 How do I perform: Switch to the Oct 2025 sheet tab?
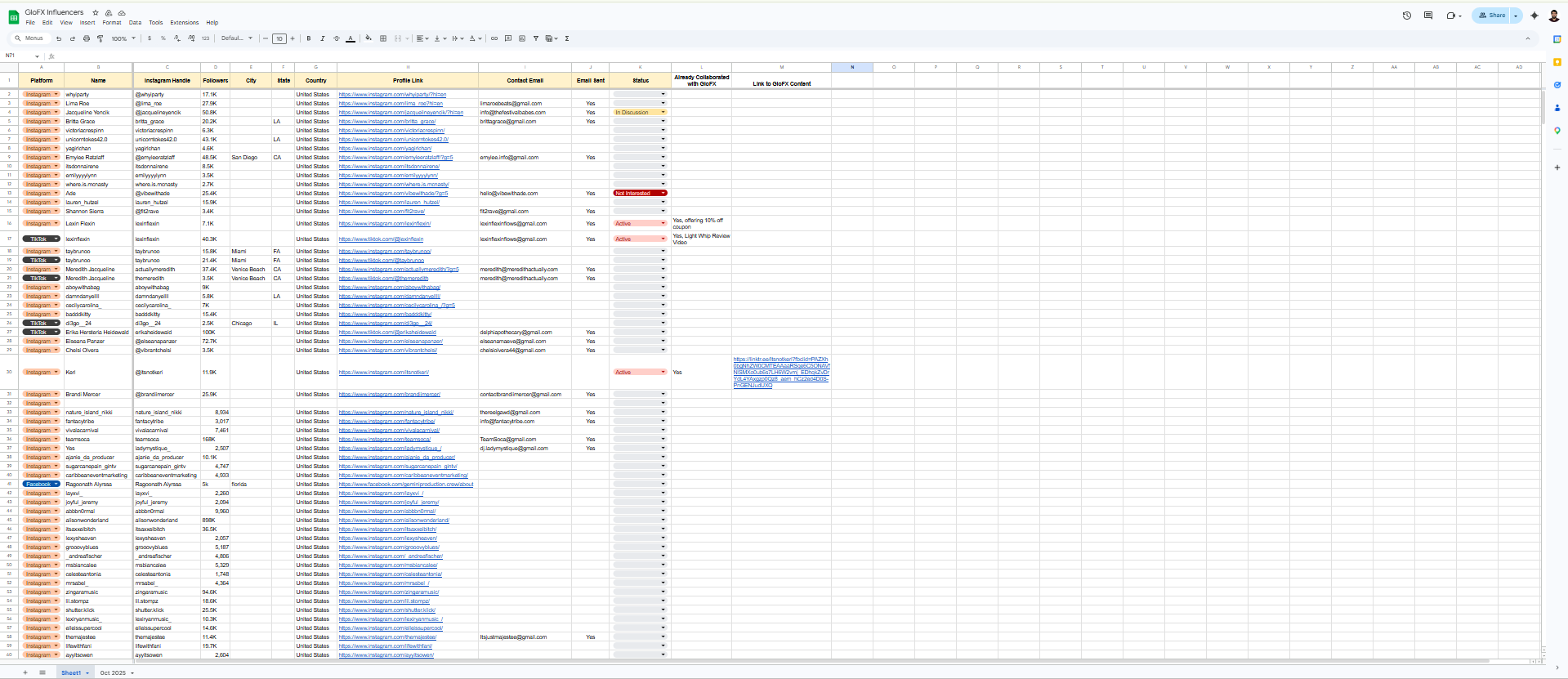coord(113,673)
